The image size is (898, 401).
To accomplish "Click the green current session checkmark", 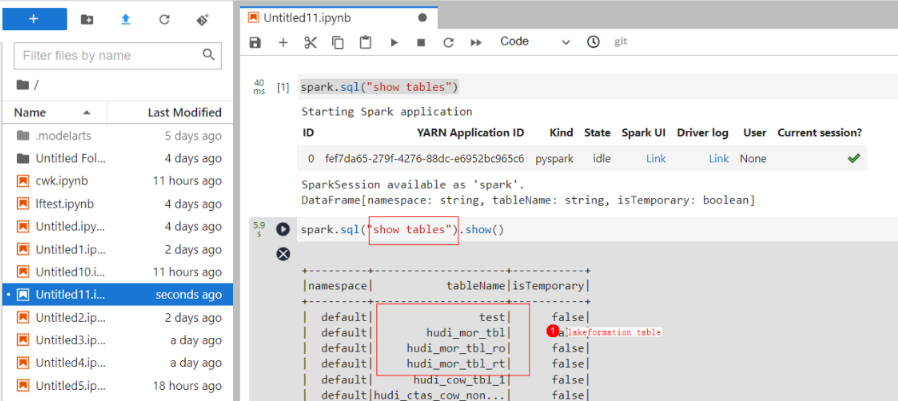I will click(854, 159).
